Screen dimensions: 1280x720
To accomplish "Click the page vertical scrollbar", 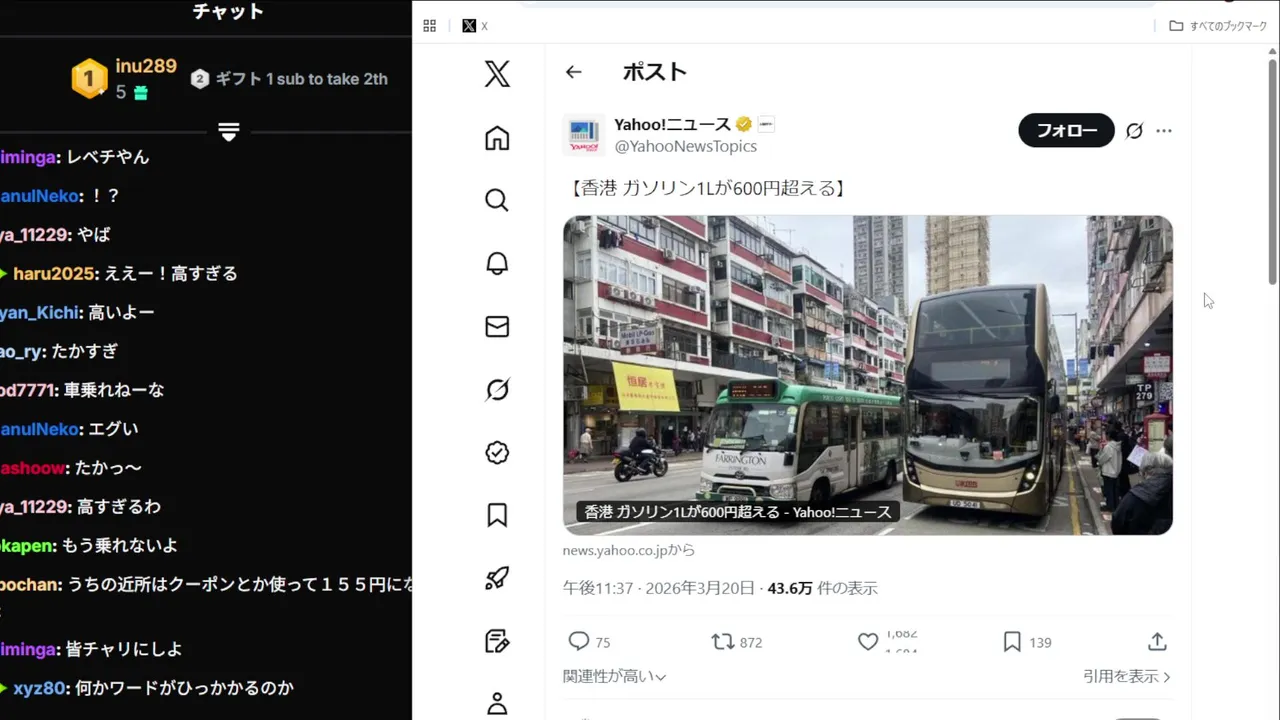I will point(1272,170).
